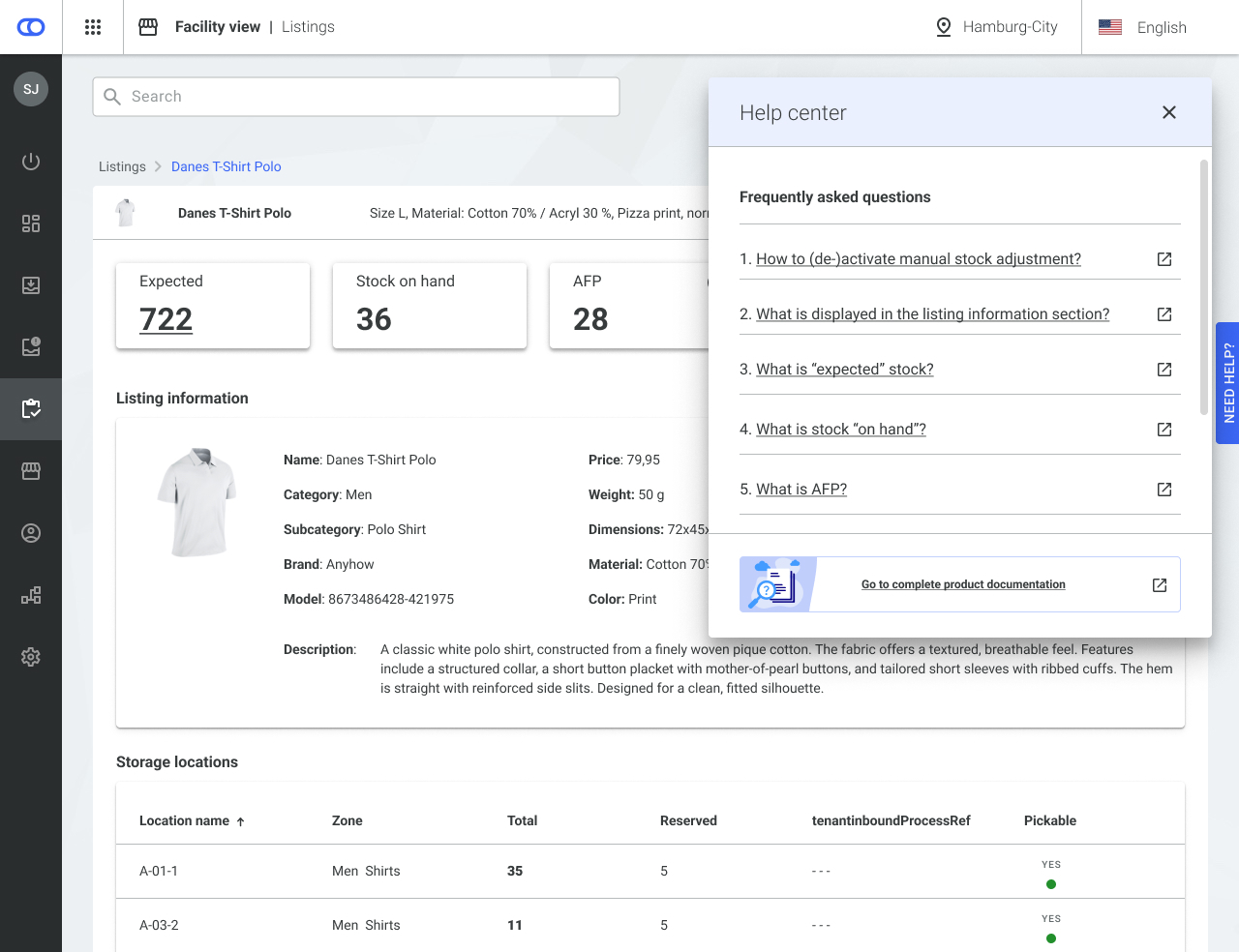Go to Listings breadcrumb
1239x952 pixels.
coord(122,166)
